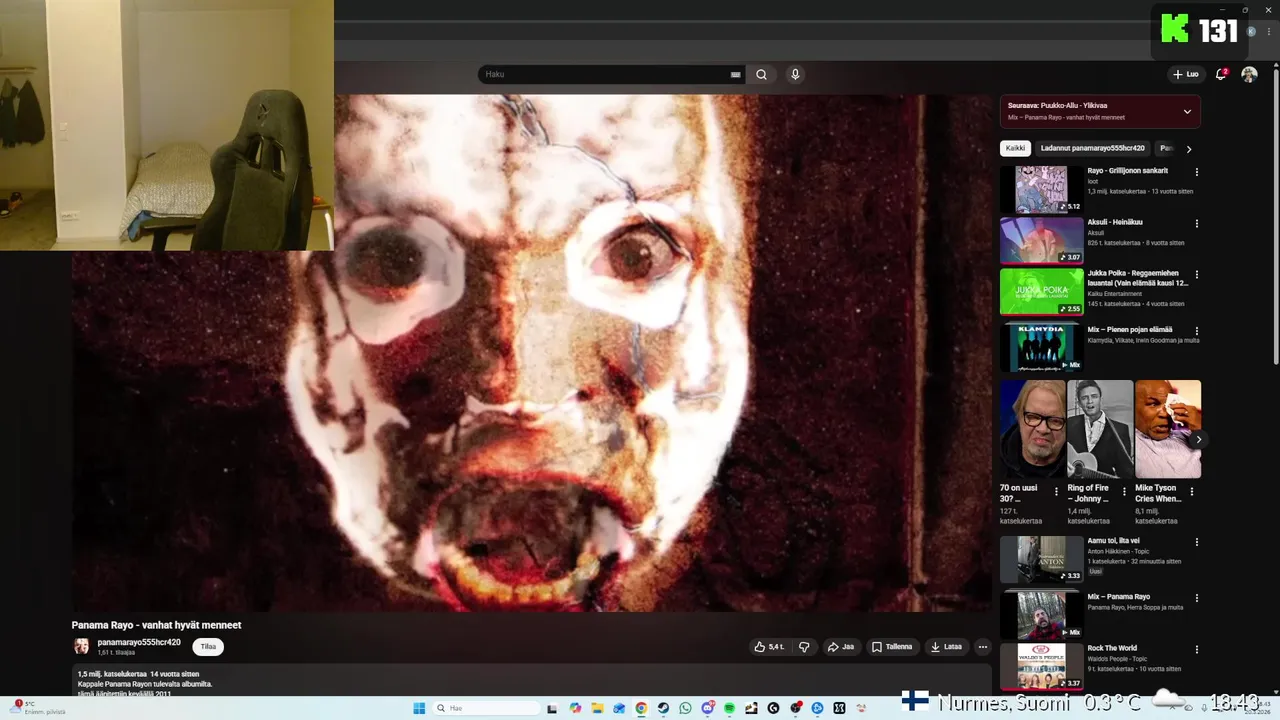Click the title Rock The World

(1112, 648)
